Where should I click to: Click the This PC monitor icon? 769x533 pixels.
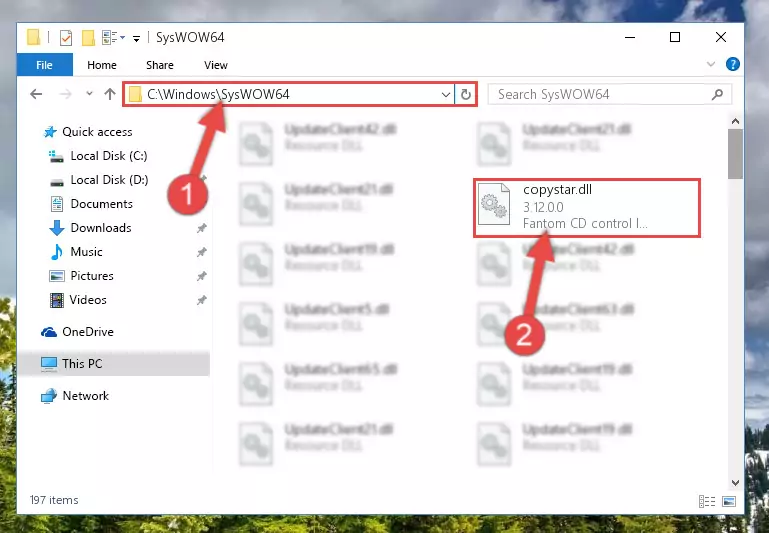[49, 364]
